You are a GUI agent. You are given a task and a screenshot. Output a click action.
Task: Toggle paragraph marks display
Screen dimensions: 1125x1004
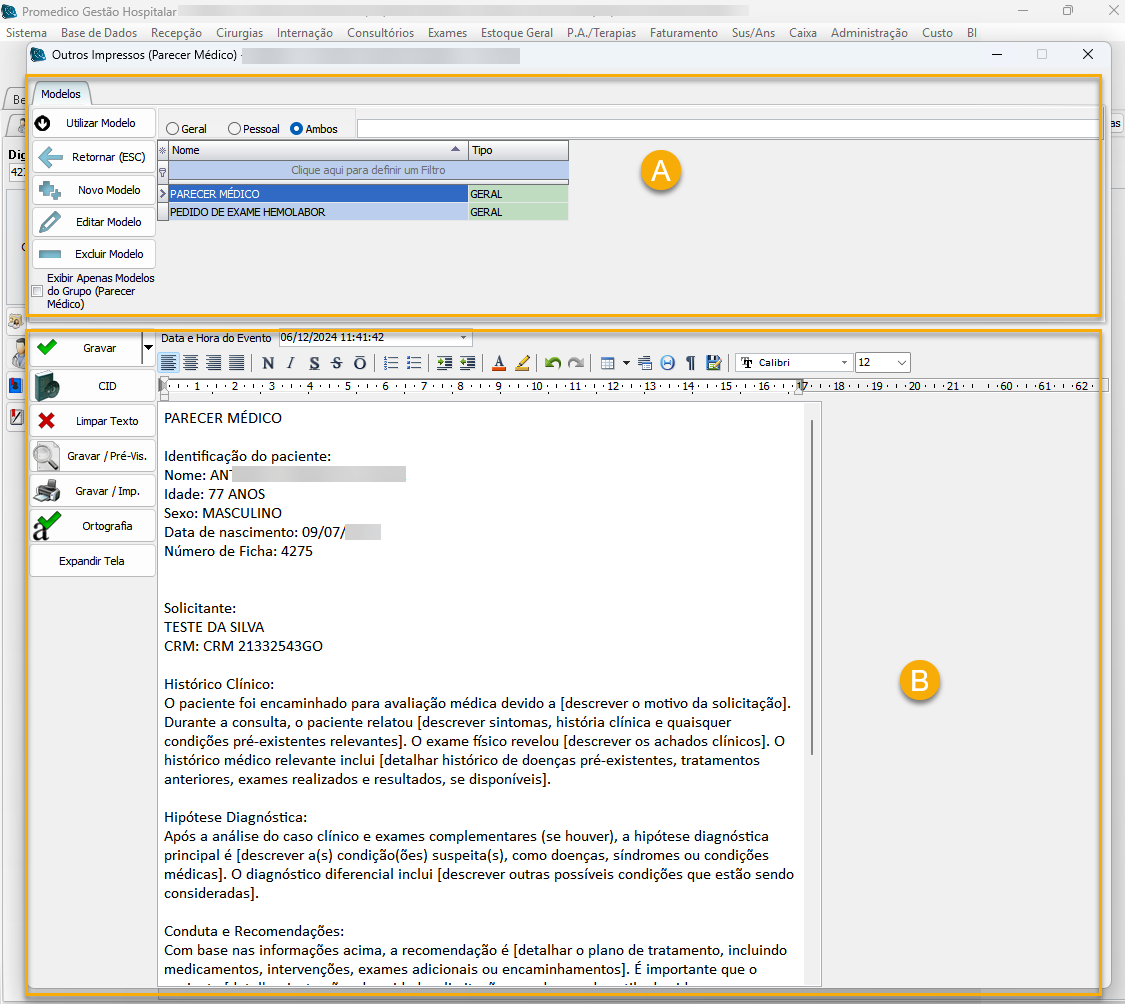[x=690, y=363]
